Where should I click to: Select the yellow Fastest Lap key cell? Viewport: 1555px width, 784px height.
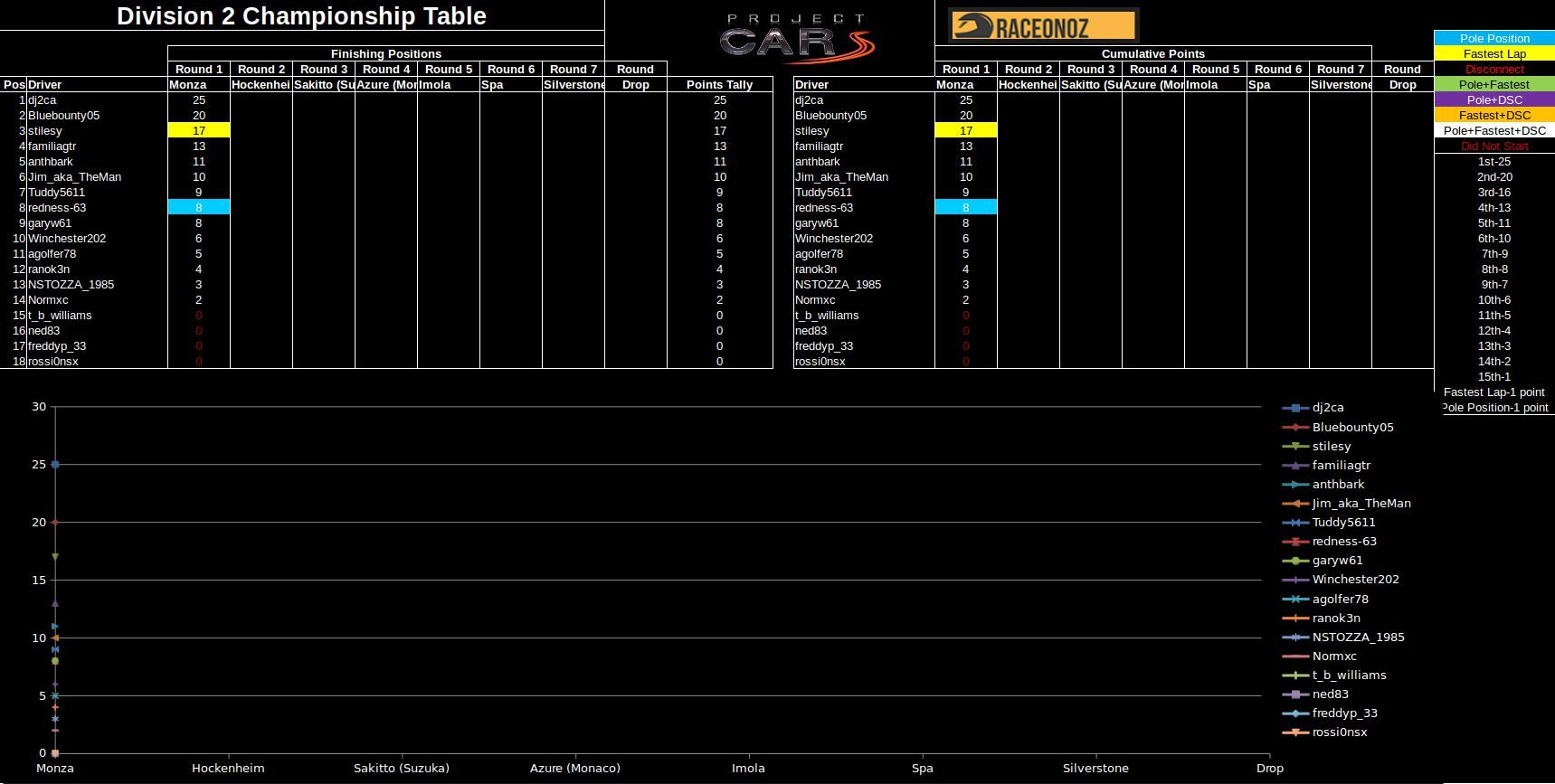pos(1494,53)
